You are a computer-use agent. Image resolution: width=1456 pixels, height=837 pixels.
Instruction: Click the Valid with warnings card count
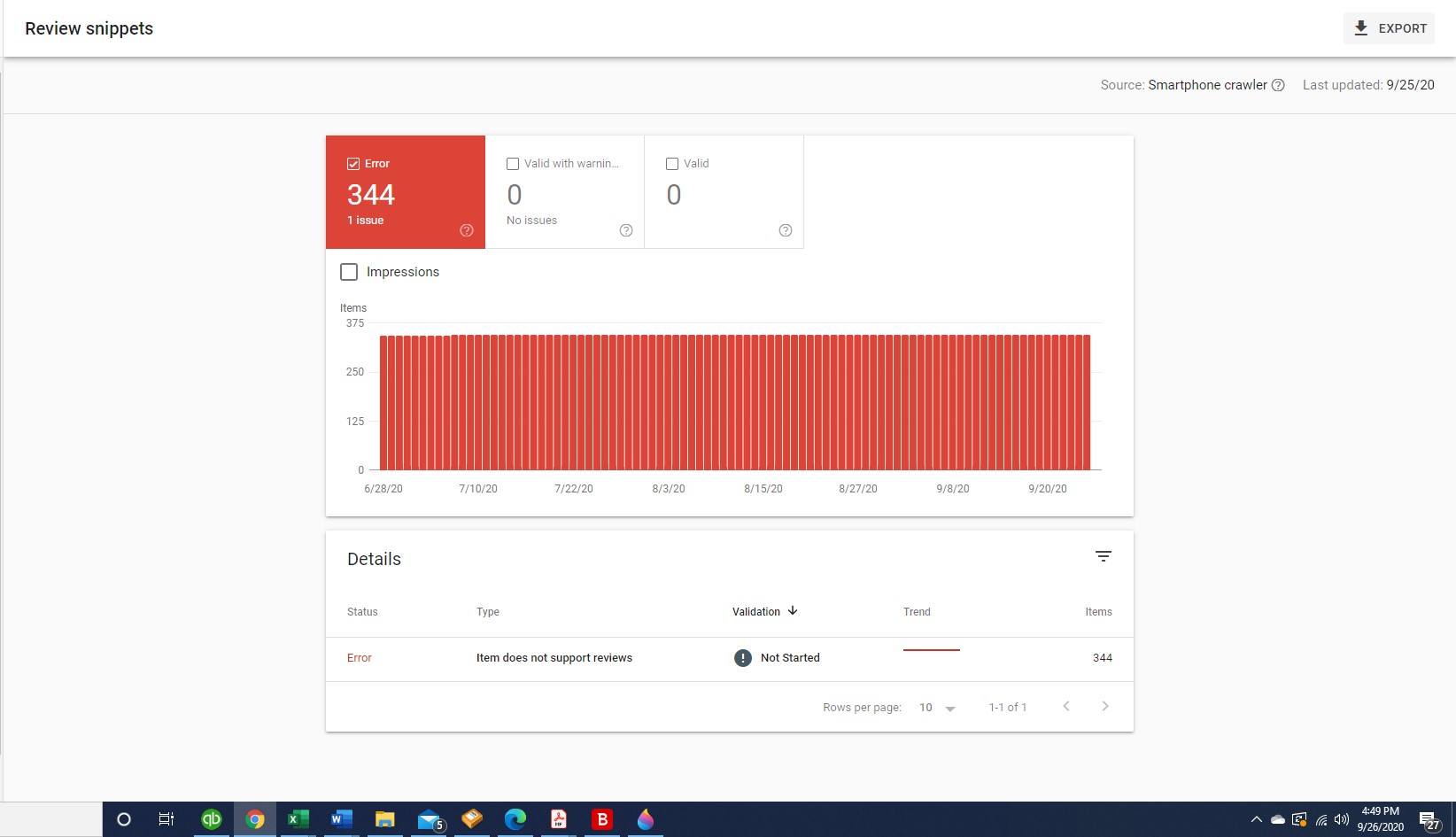click(515, 195)
